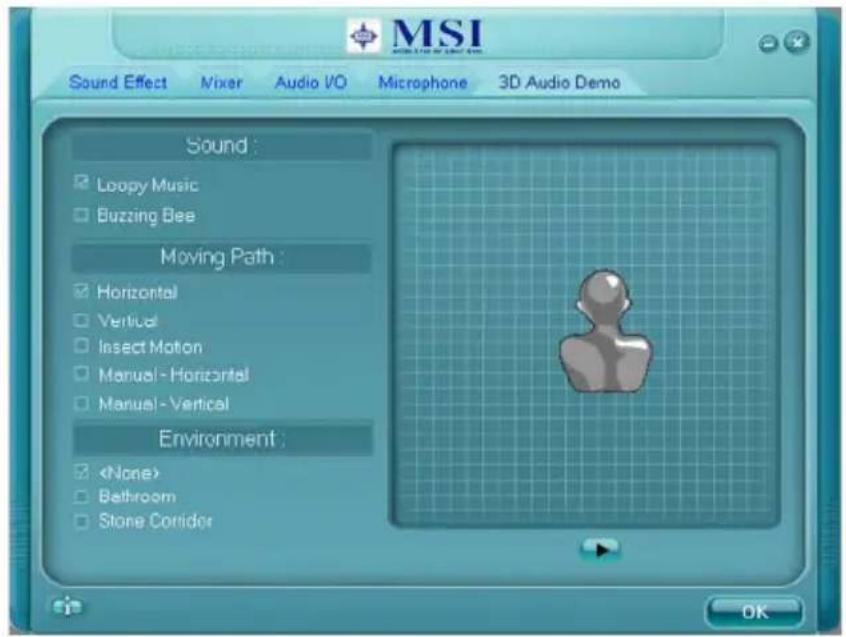Open the Microphone tab
Screen dimensions: 846x637
(x=423, y=83)
